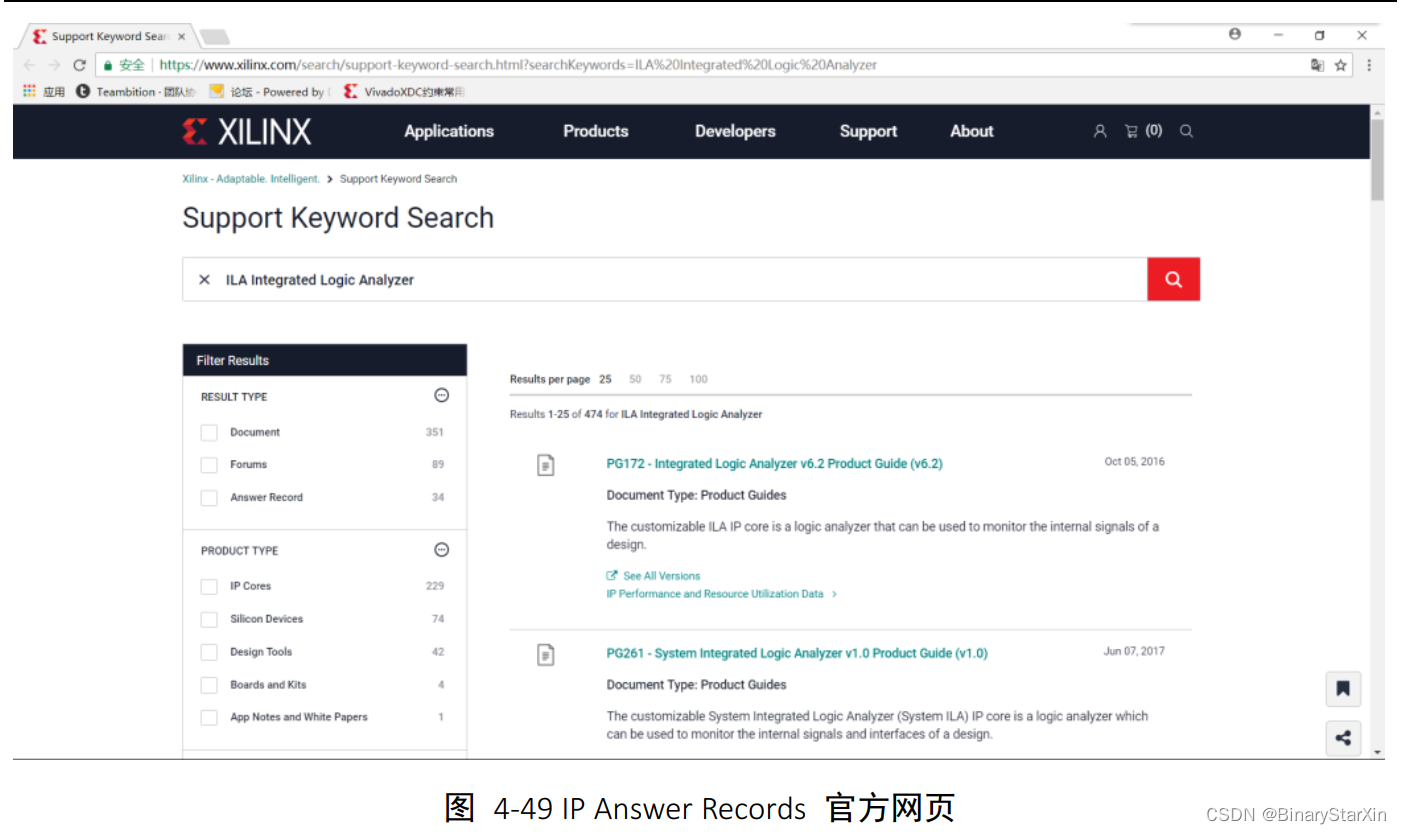Click the bookmark star in address bar

pyautogui.click(x=1341, y=65)
